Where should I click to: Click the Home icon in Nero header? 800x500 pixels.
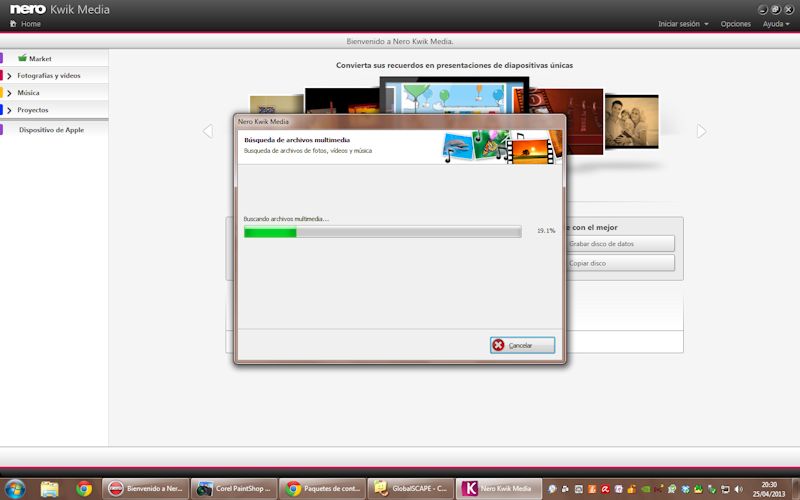(13, 23)
